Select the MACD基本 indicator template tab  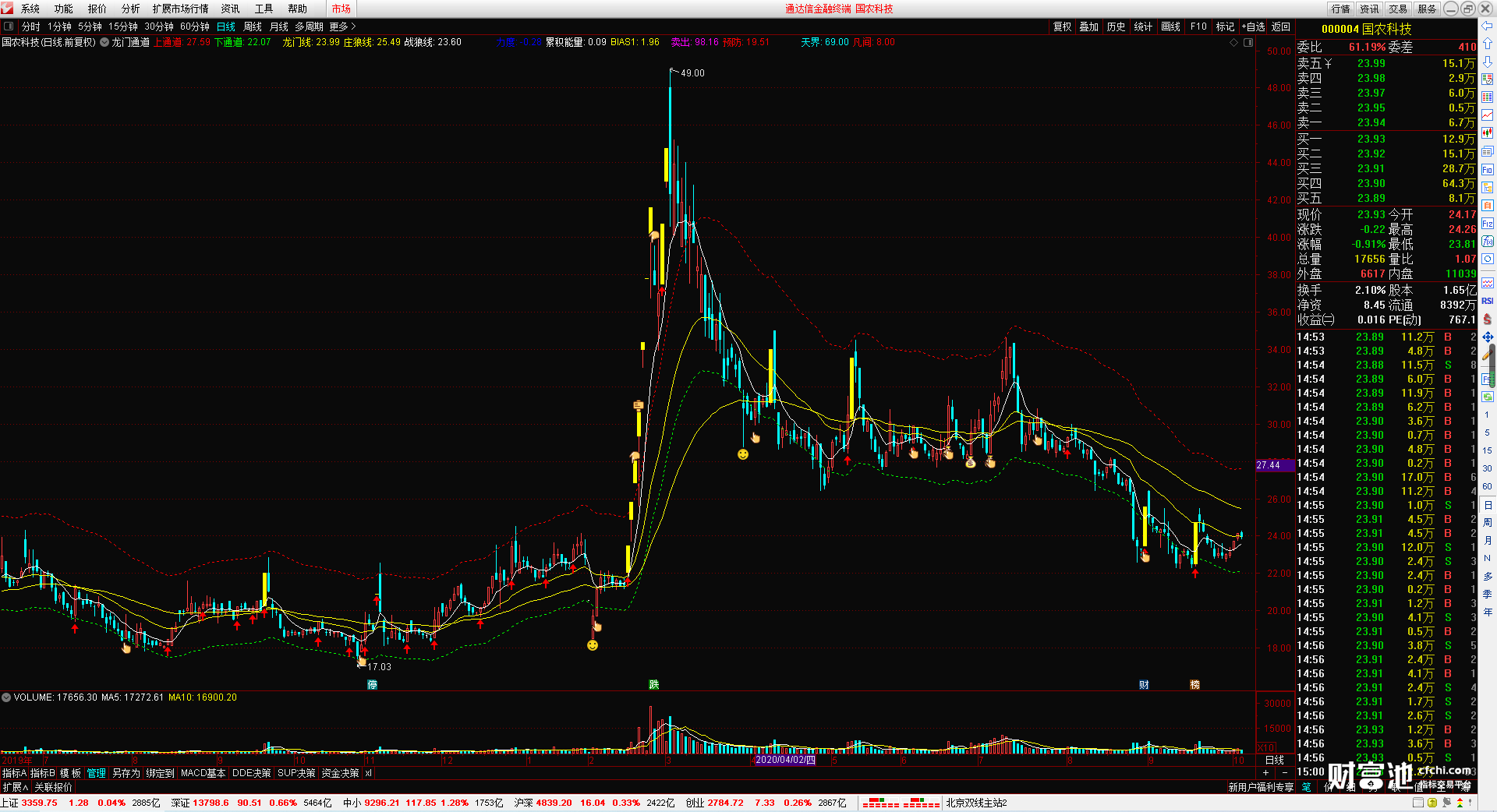click(203, 773)
